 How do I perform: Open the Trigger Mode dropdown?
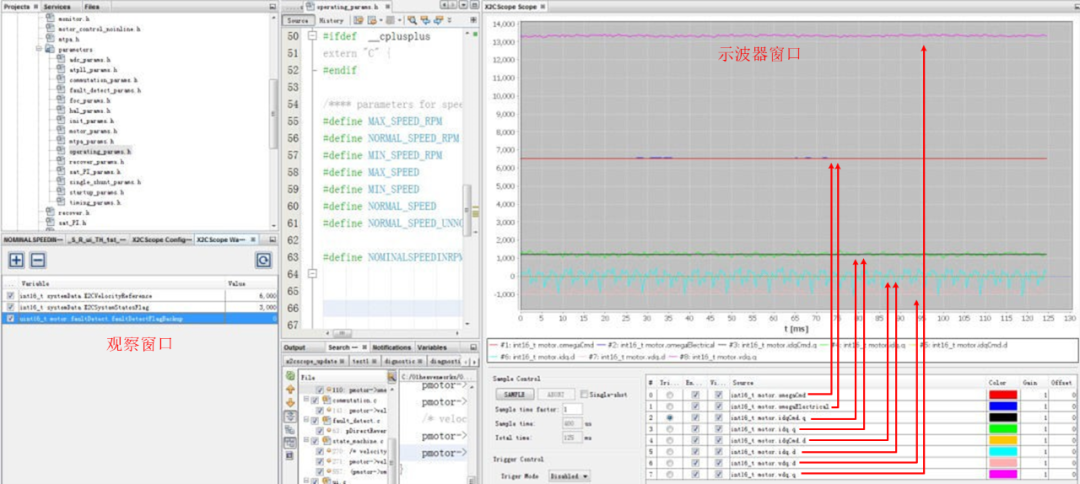click(569, 476)
